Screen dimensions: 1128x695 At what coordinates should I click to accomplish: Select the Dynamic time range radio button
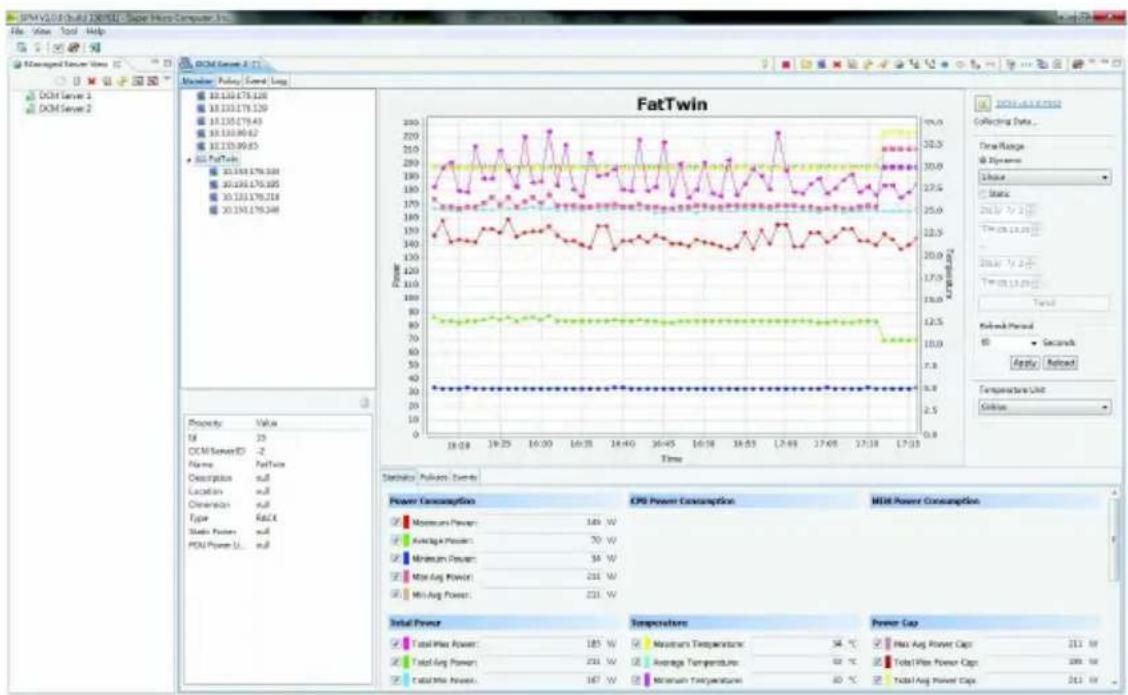click(983, 160)
